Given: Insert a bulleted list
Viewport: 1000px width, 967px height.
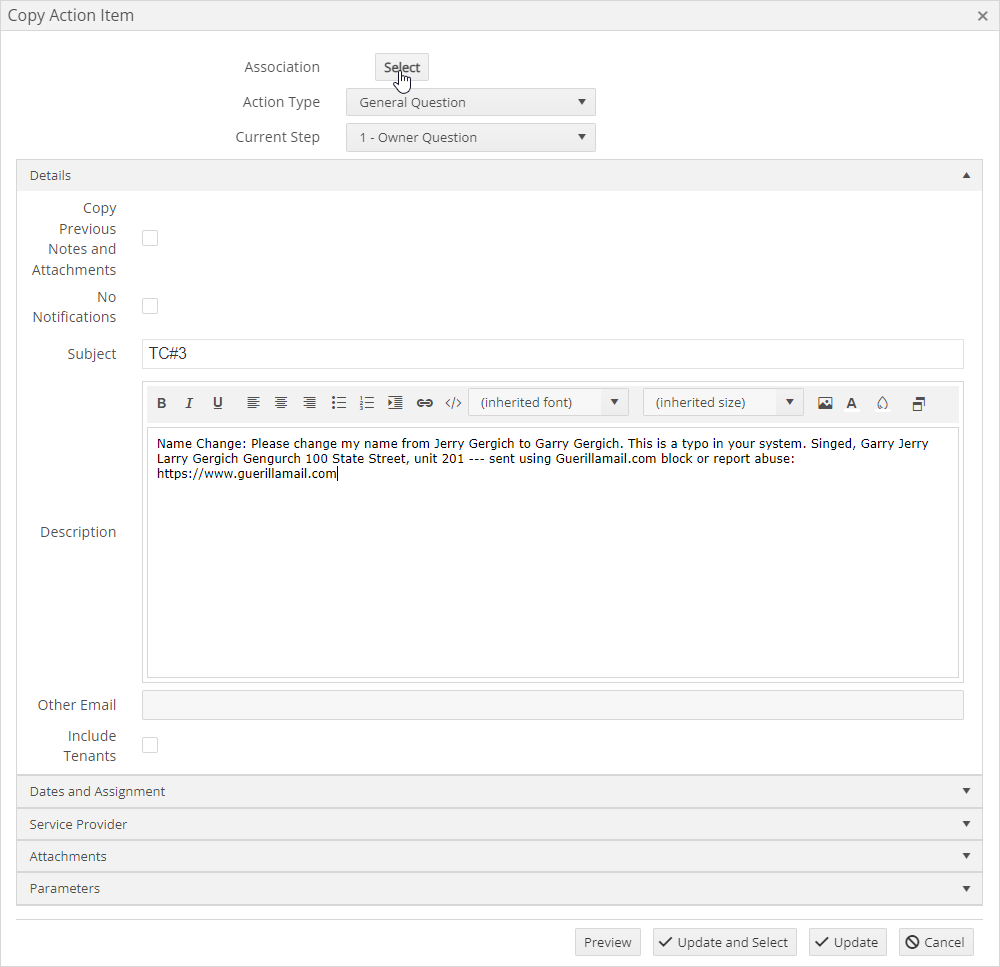Looking at the screenshot, I should tap(339, 402).
